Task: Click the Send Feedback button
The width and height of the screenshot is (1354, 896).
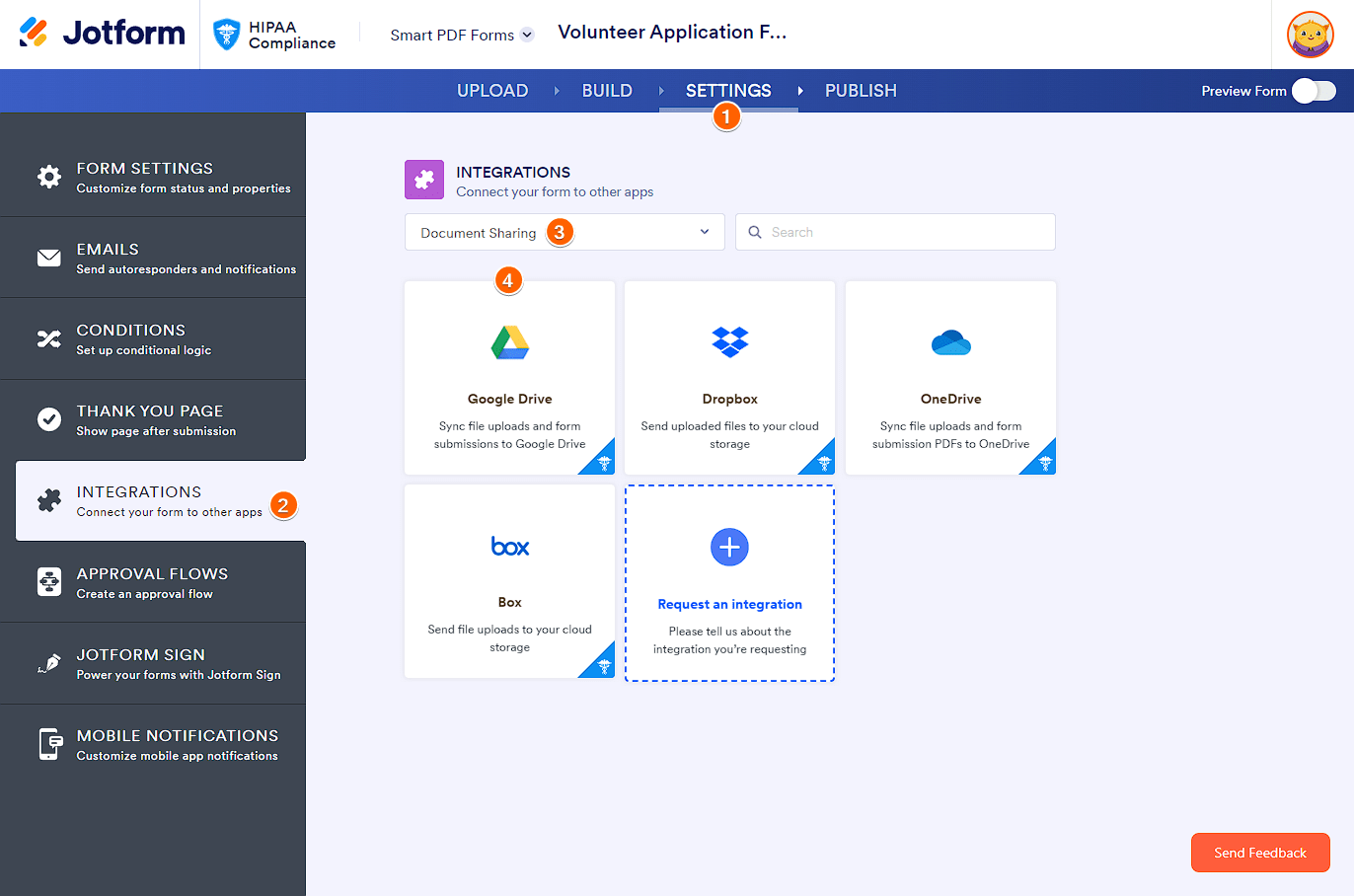Action: point(1260,853)
